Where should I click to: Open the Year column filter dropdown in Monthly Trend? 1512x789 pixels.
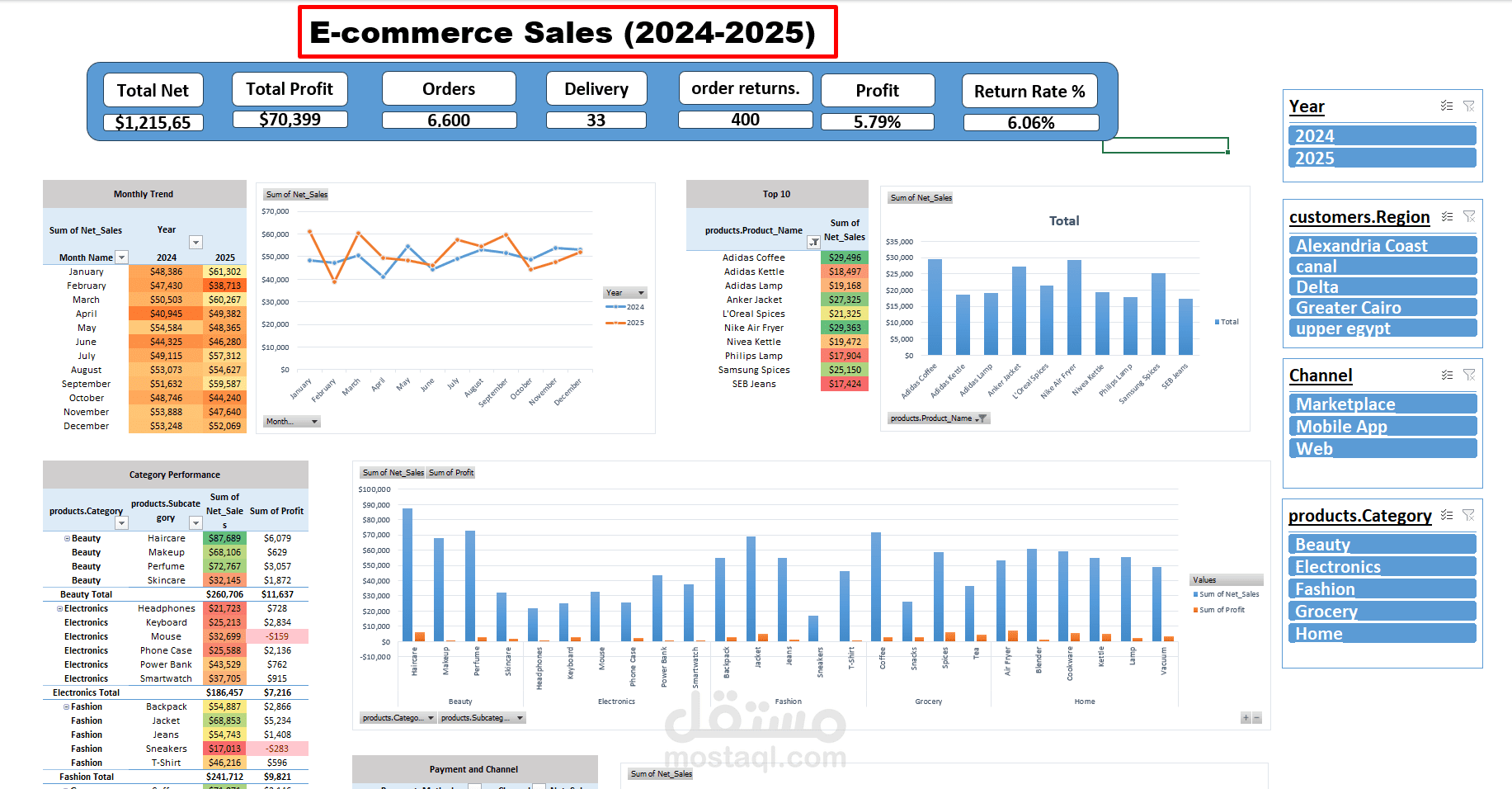196,243
